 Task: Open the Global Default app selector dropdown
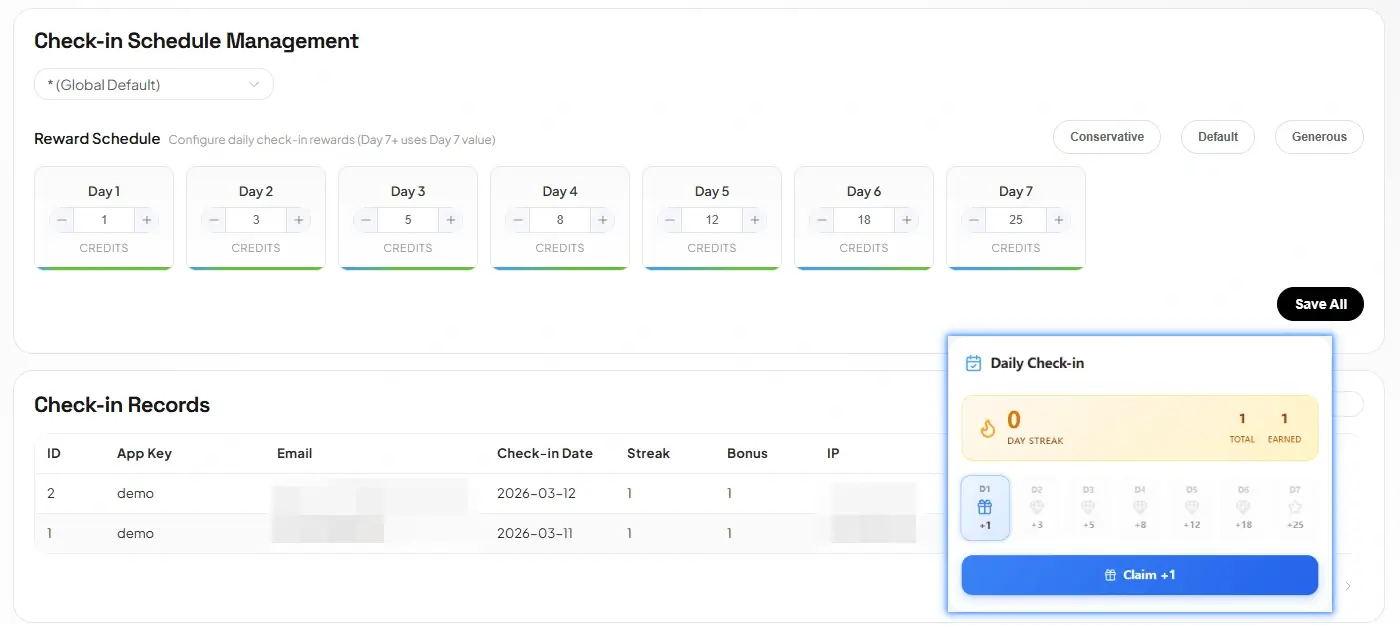pos(153,84)
